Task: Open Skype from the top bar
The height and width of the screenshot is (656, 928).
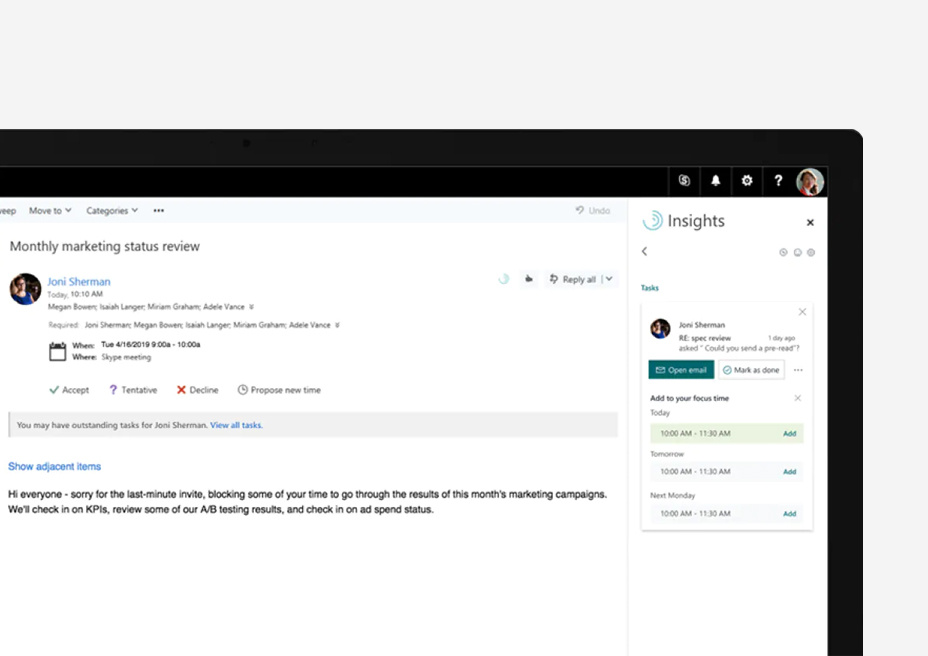Action: pos(684,181)
